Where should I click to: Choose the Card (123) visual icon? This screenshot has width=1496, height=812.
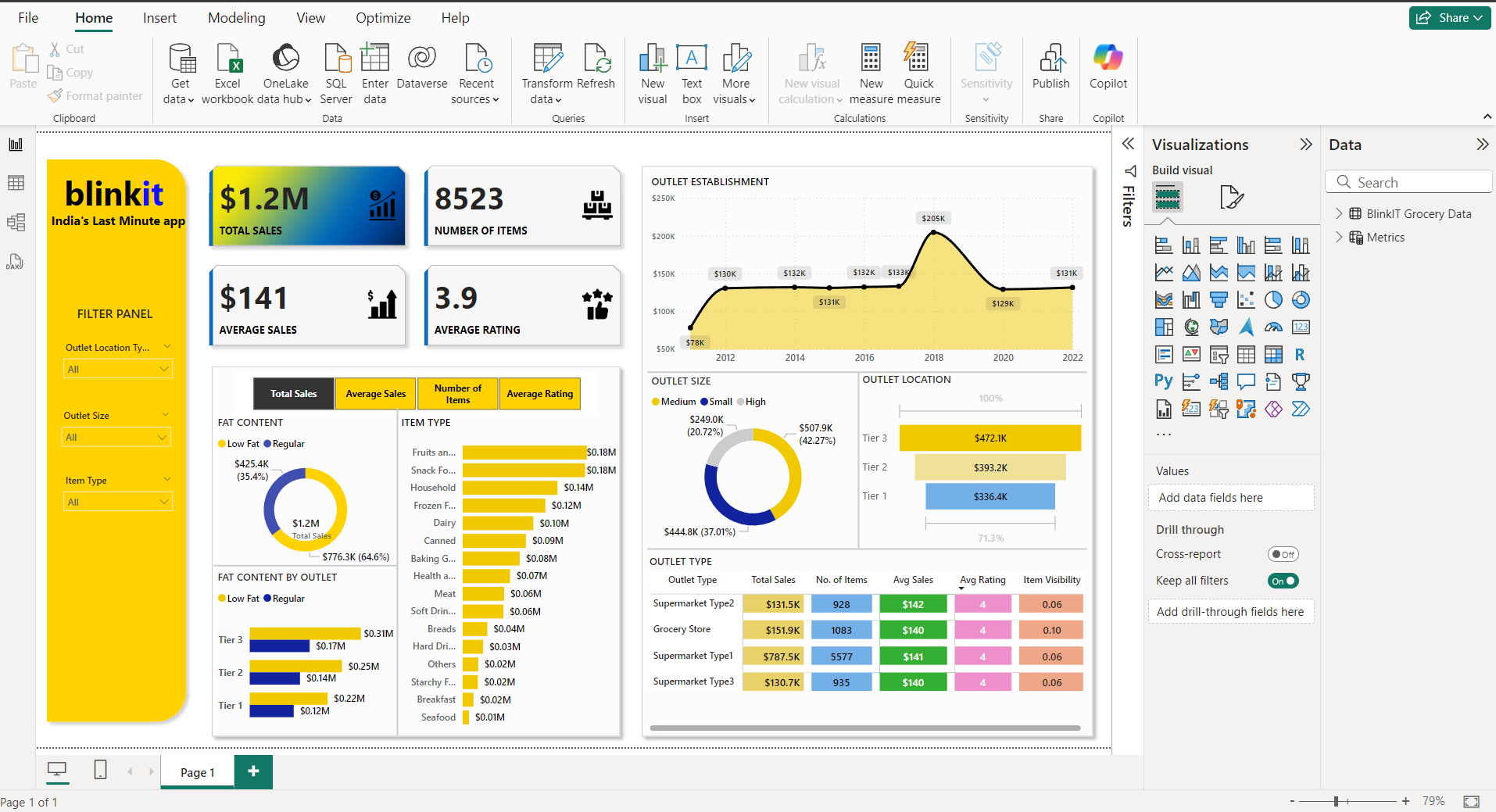(x=1301, y=327)
